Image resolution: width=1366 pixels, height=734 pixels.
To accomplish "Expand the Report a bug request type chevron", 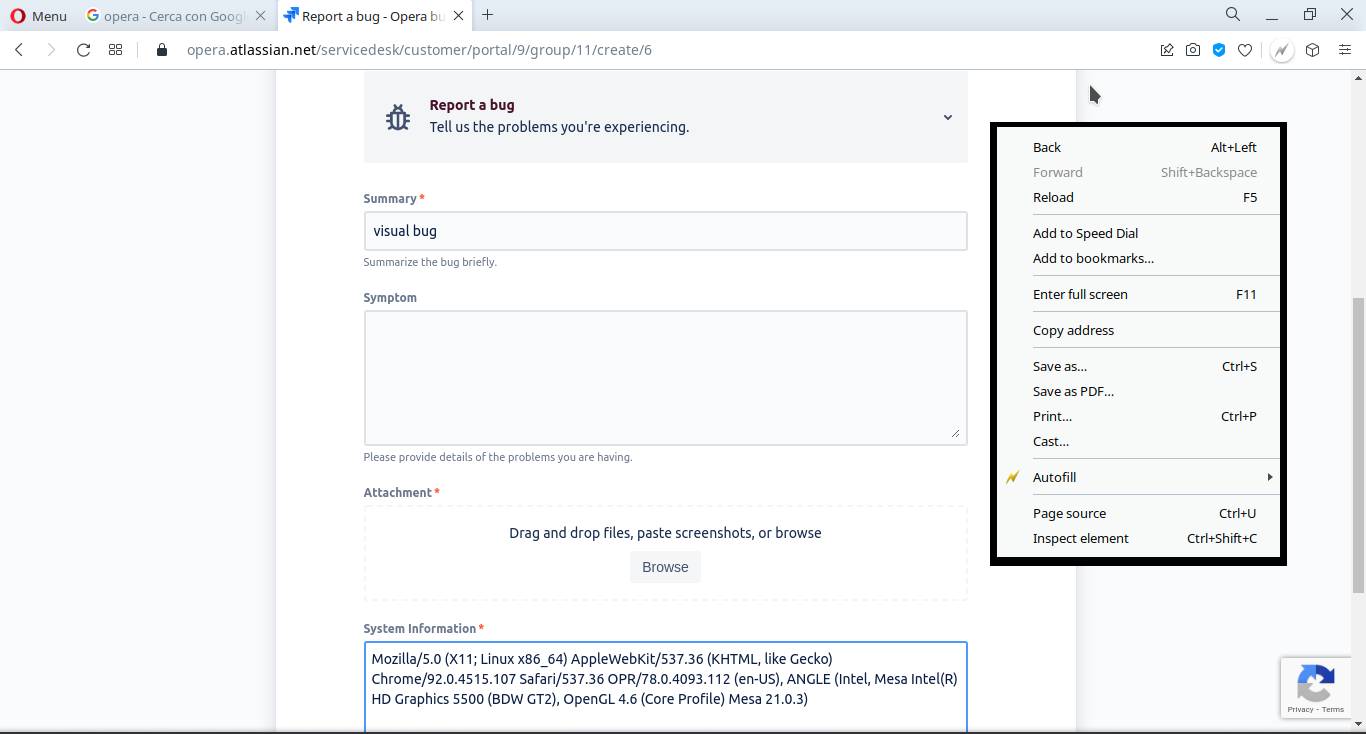I will coord(948,117).
